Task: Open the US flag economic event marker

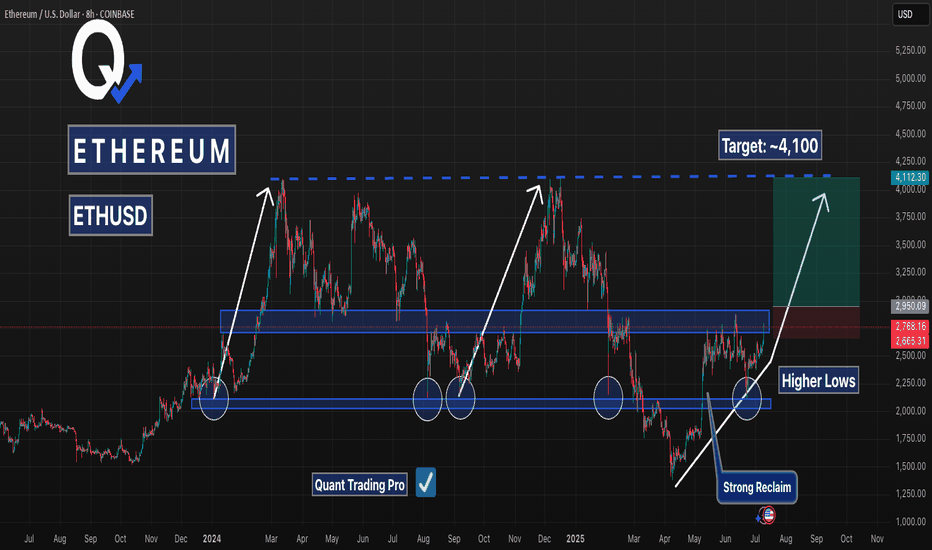Action: [x=768, y=515]
